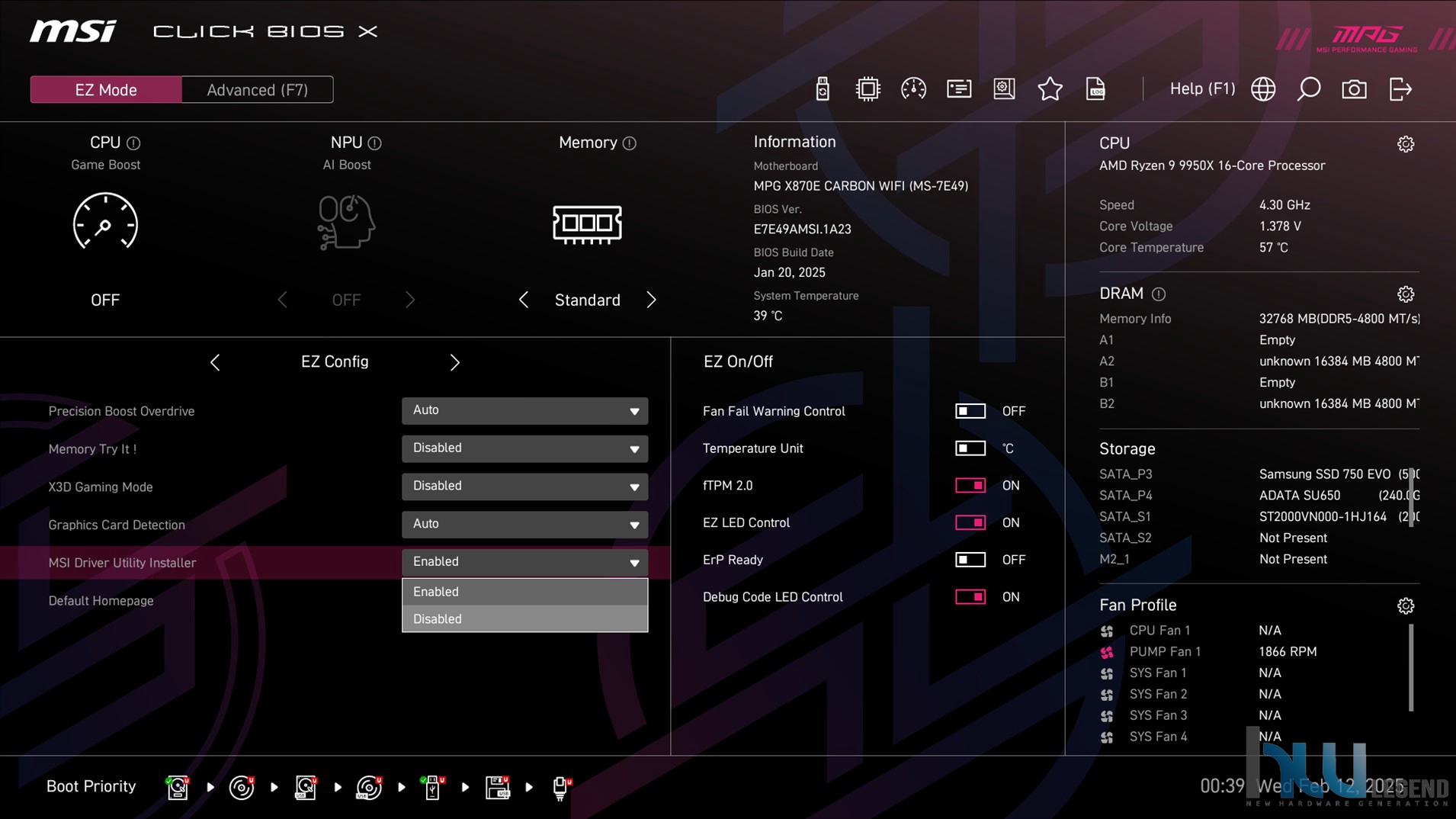This screenshot has height=819, width=1456.
Task: Click the Storage list scrollbar
Action: click(x=1412, y=497)
